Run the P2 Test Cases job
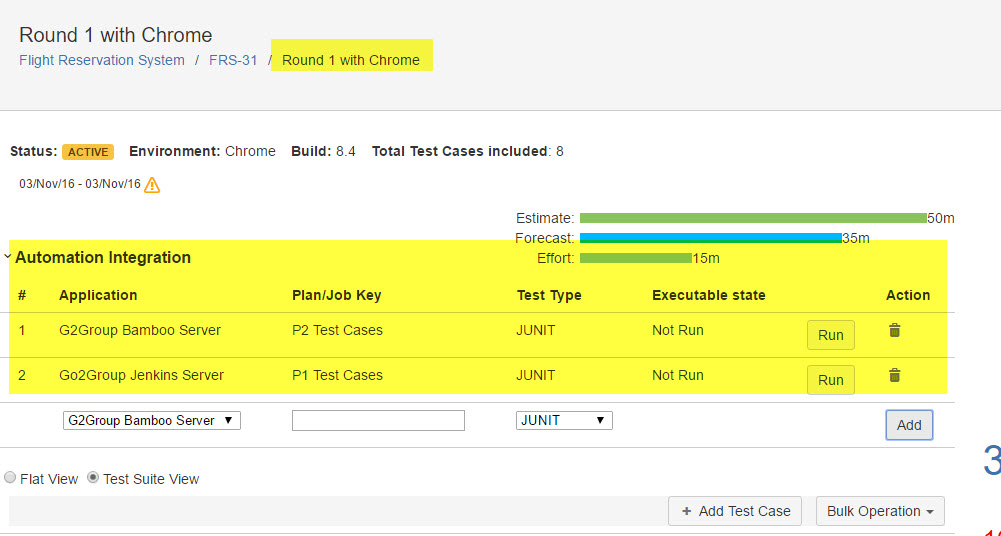Viewport: 1001px width, 536px height. [830, 335]
